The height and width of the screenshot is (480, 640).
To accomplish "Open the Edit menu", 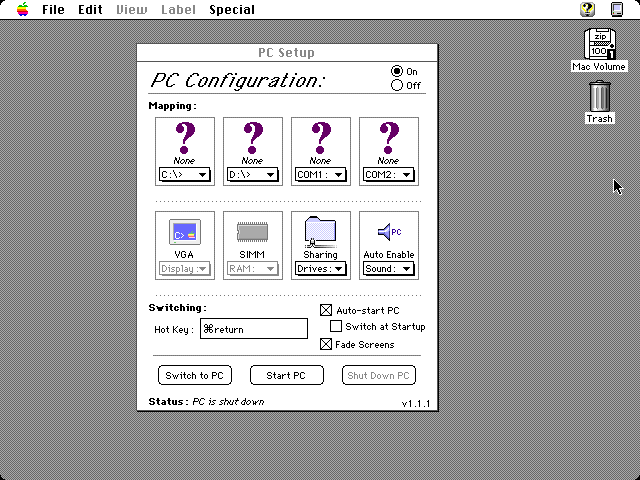I will point(90,9).
